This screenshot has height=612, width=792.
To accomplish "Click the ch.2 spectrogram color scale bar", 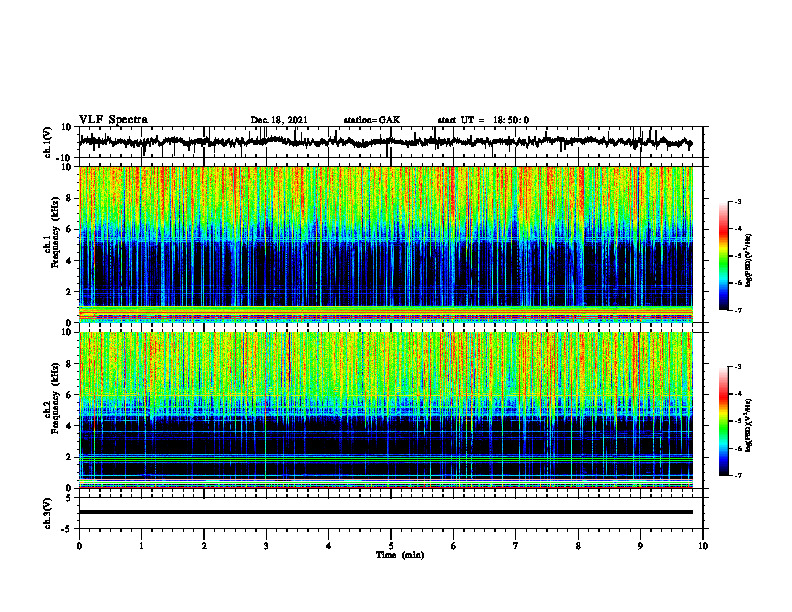I will (x=723, y=421).
